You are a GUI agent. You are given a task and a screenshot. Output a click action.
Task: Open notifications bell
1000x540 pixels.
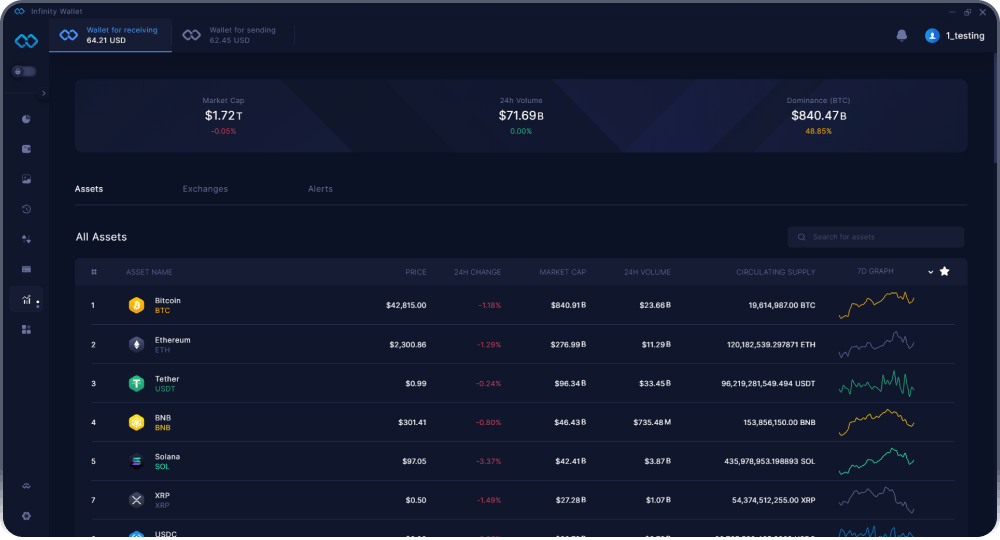902,36
